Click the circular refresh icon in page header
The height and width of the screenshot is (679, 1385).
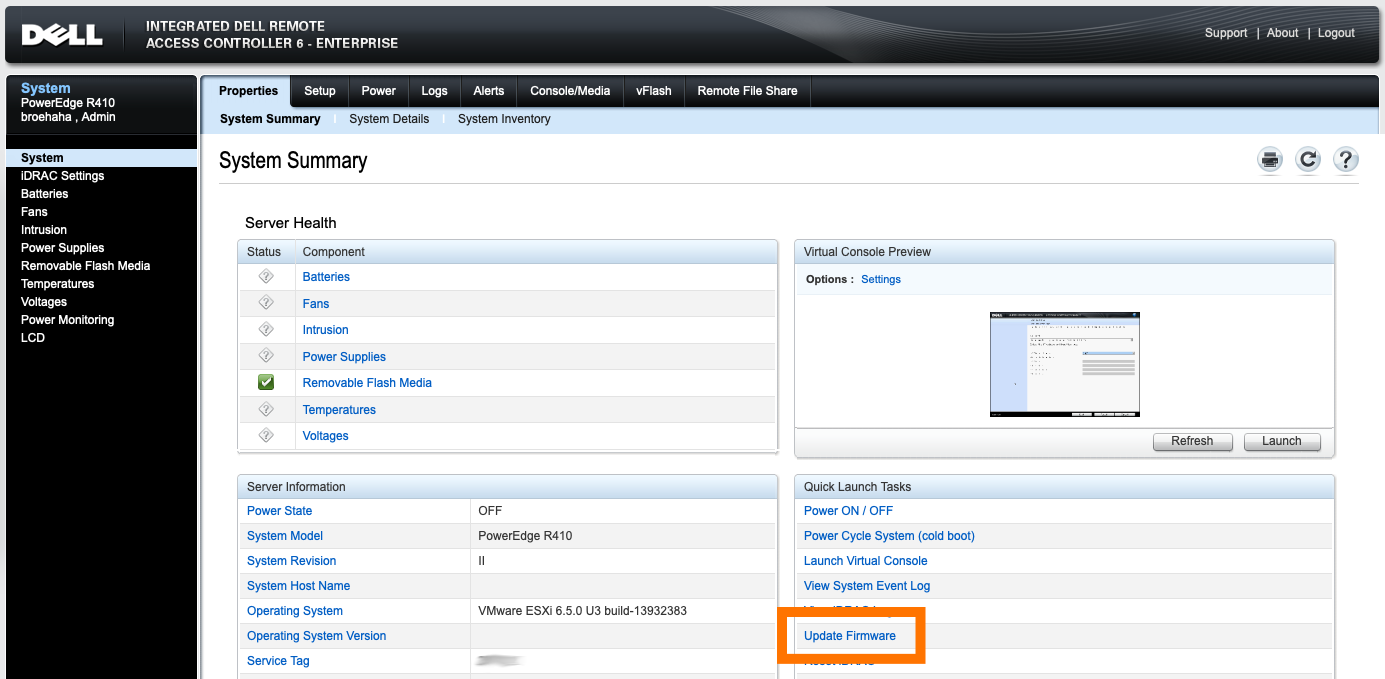(1308, 160)
